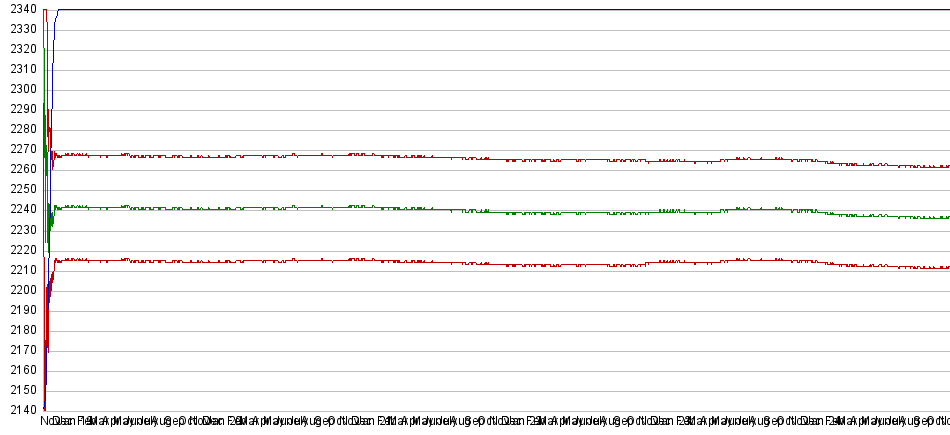Click the lower red data line
The height and width of the screenshot is (435, 950).
[500, 265]
